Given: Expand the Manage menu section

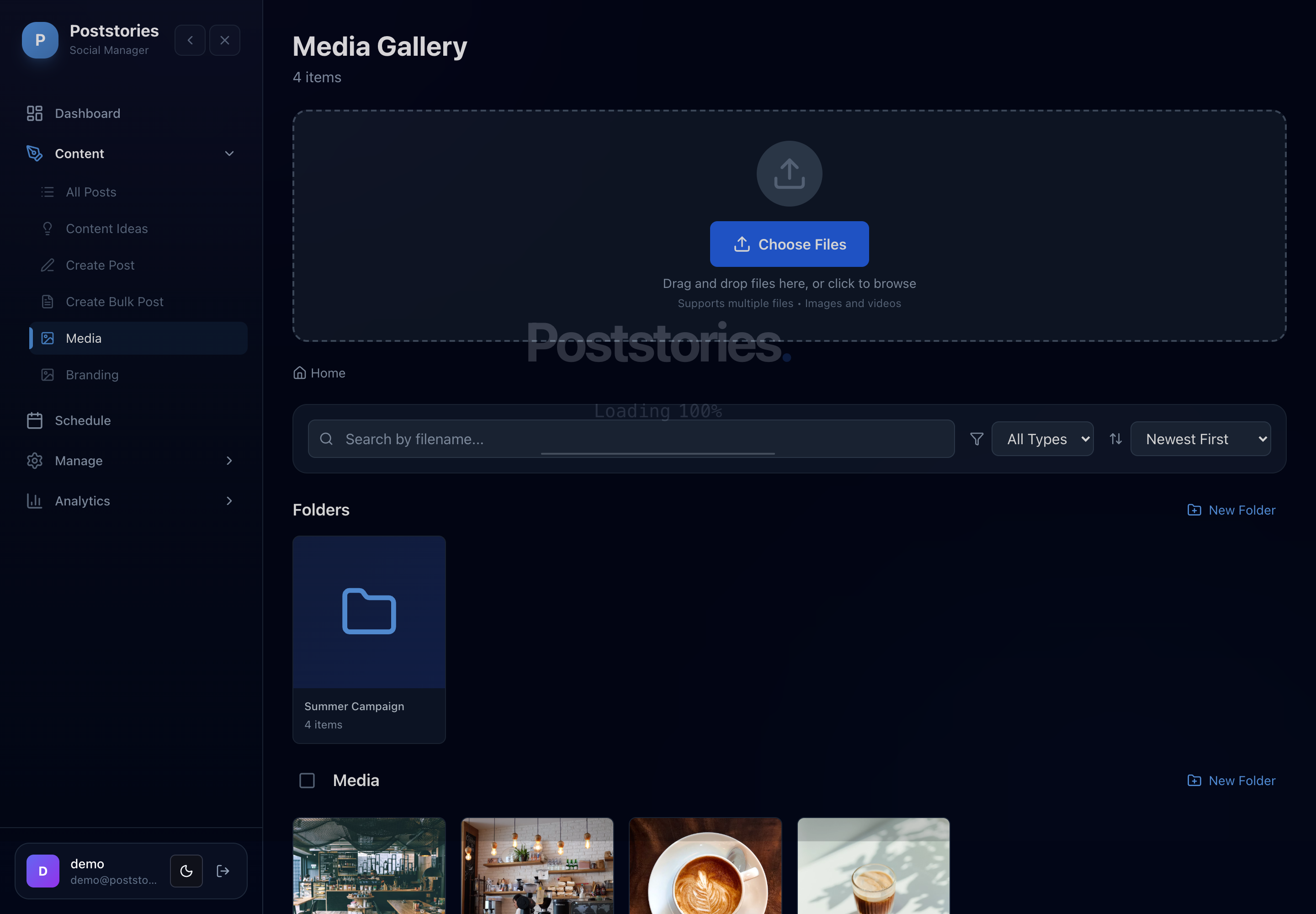Looking at the screenshot, I should (x=131, y=461).
